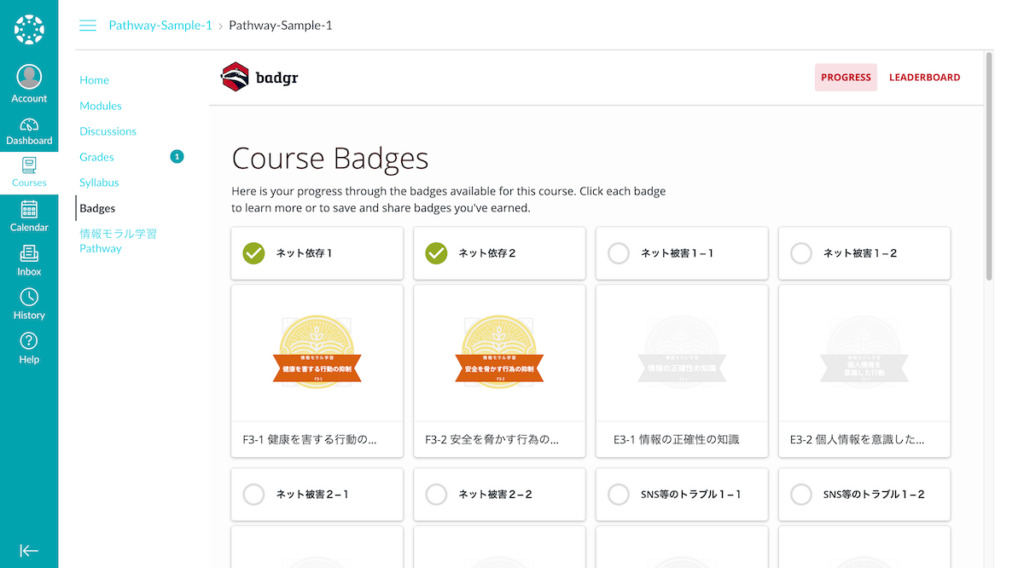
Task: Click the empty circle for ネット被害1–1
Action: [618, 253]
